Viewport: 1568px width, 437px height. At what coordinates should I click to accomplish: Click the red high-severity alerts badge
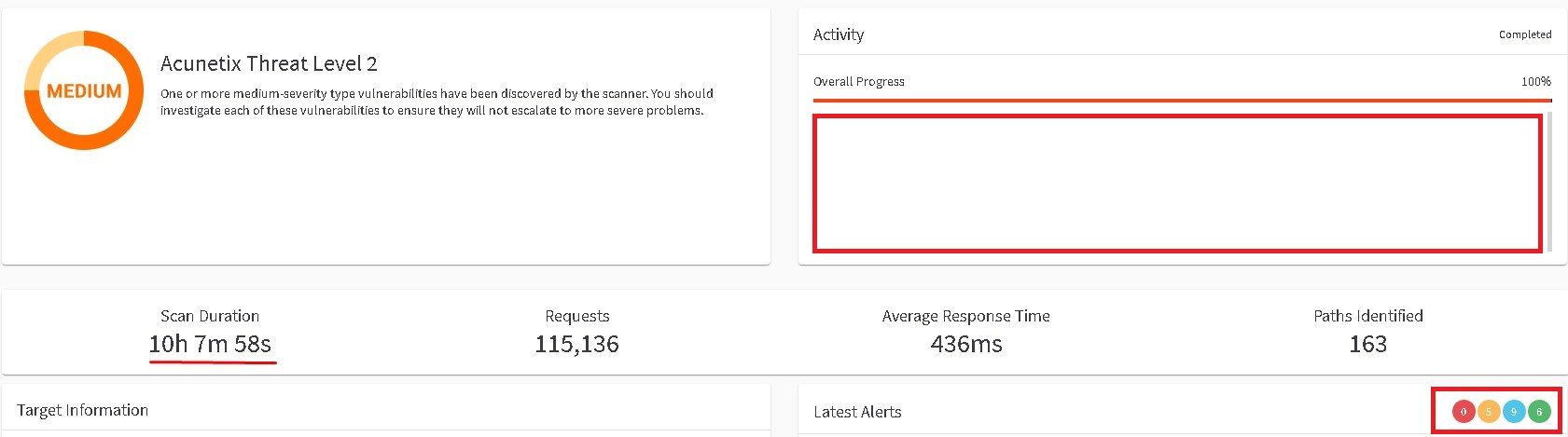pyautogui.click(x=1464, y=411)
